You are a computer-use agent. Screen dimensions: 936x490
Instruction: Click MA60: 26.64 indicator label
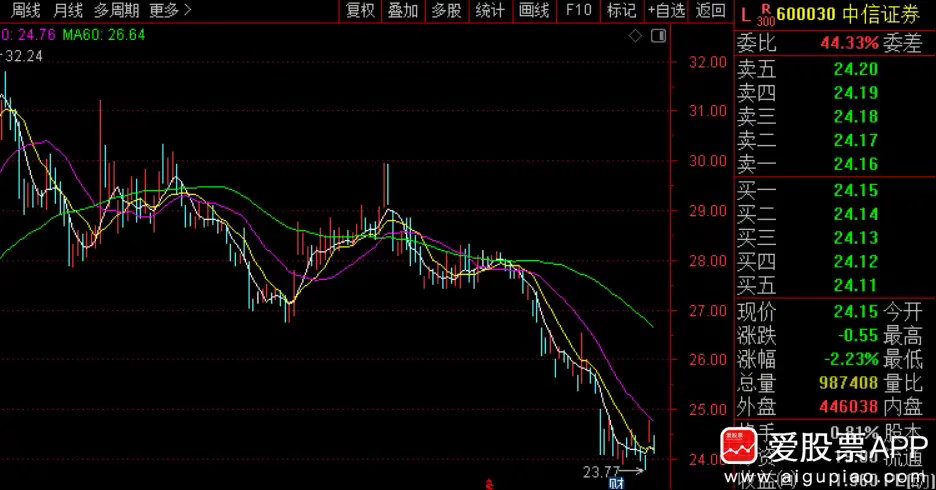[104, 35]
